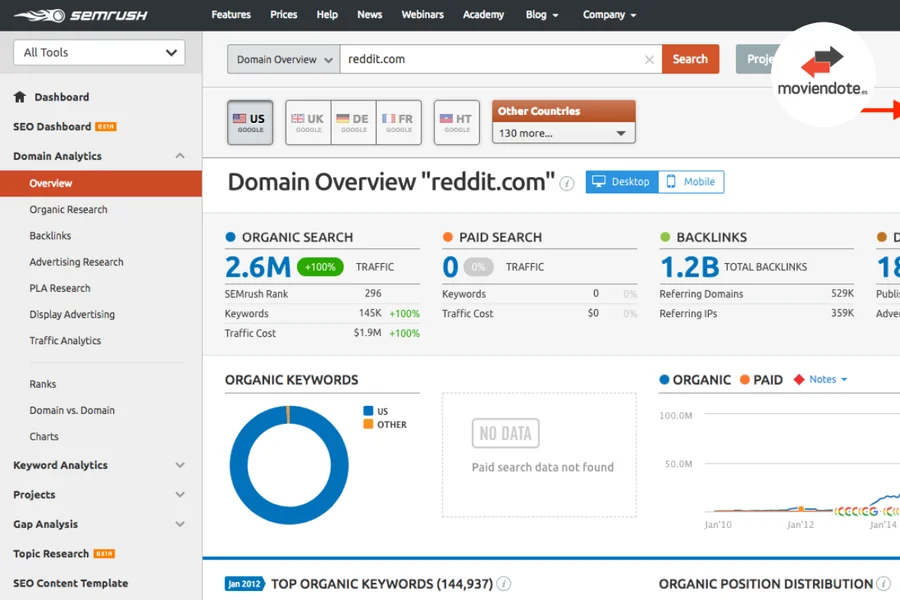Open the All Tools dropdown
900x600 pixels.
pos(100,53)
